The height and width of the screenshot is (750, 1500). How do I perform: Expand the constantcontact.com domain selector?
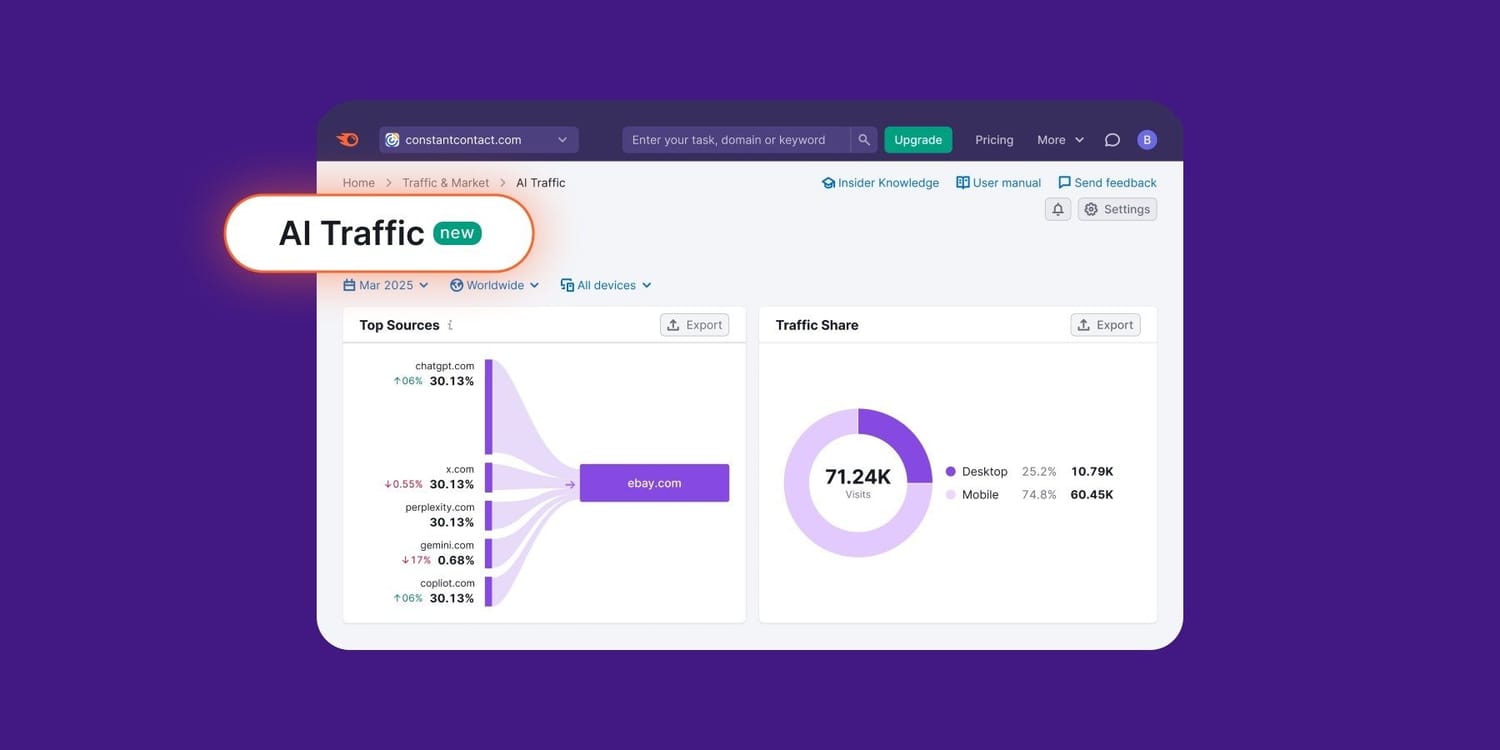pyautogui.click(x=562, y=139)
